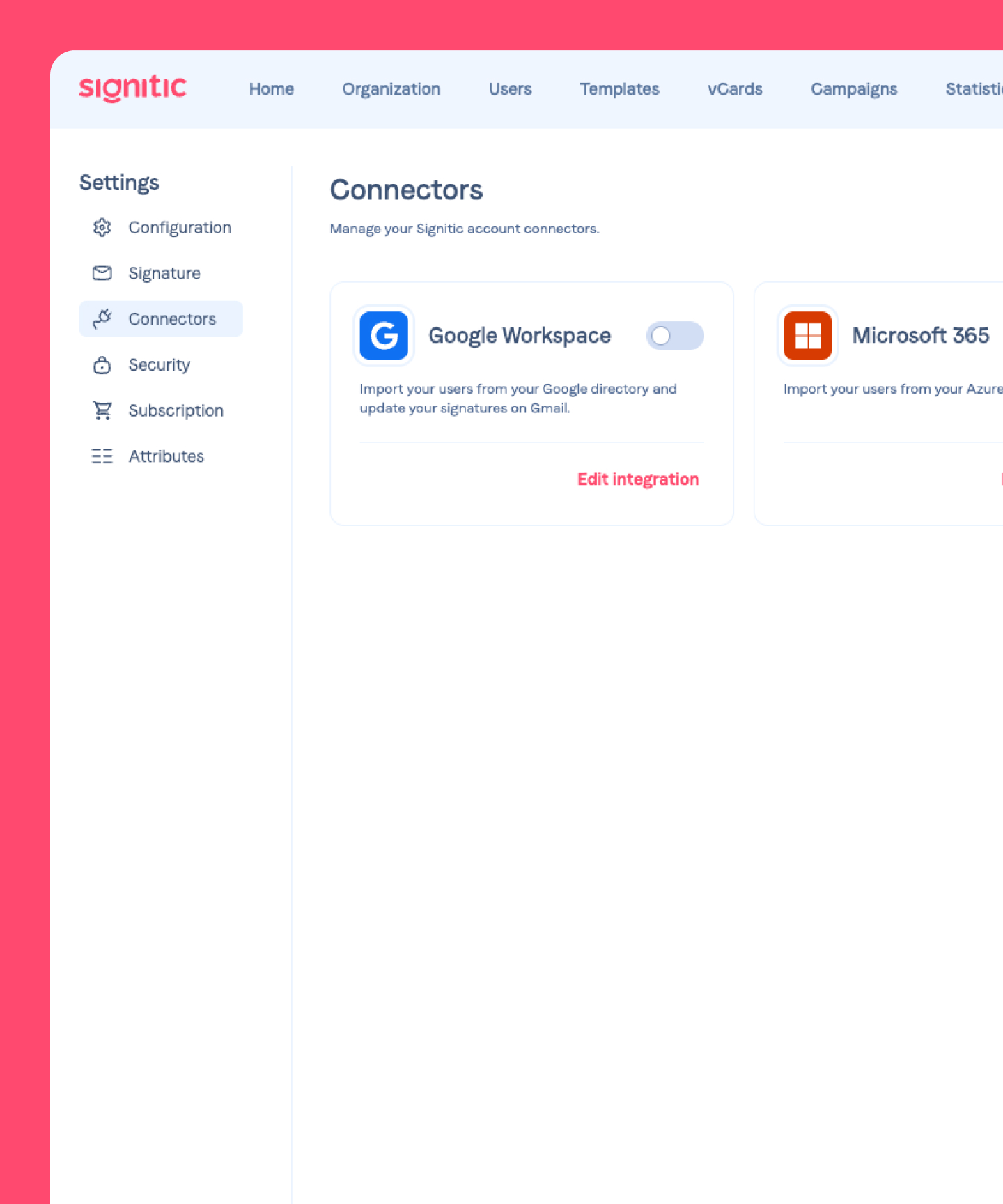This screenshot has width=1003, height=1204.
Task: Open the Home menu
Action: point(272,89)
